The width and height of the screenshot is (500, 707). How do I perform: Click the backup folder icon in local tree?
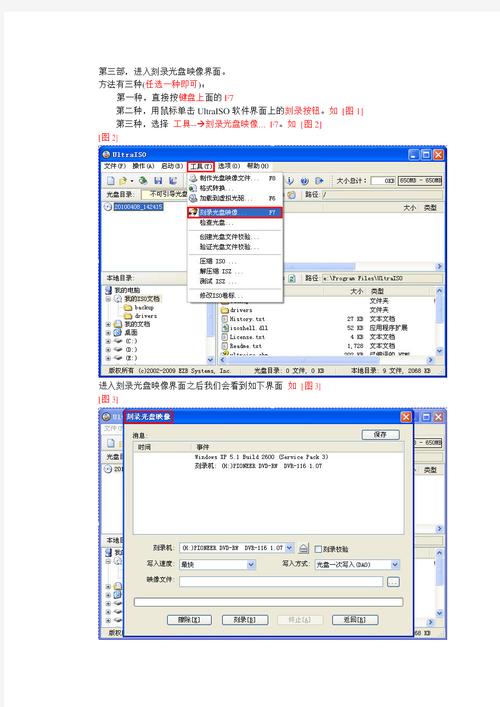click(x=128, y=308)
